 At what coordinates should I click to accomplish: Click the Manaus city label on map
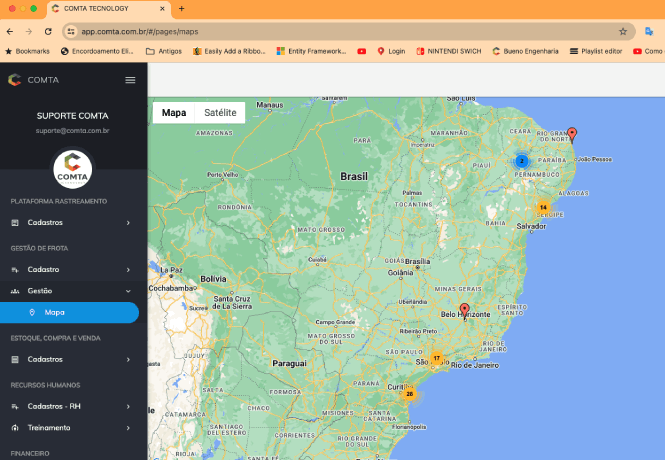269,105
